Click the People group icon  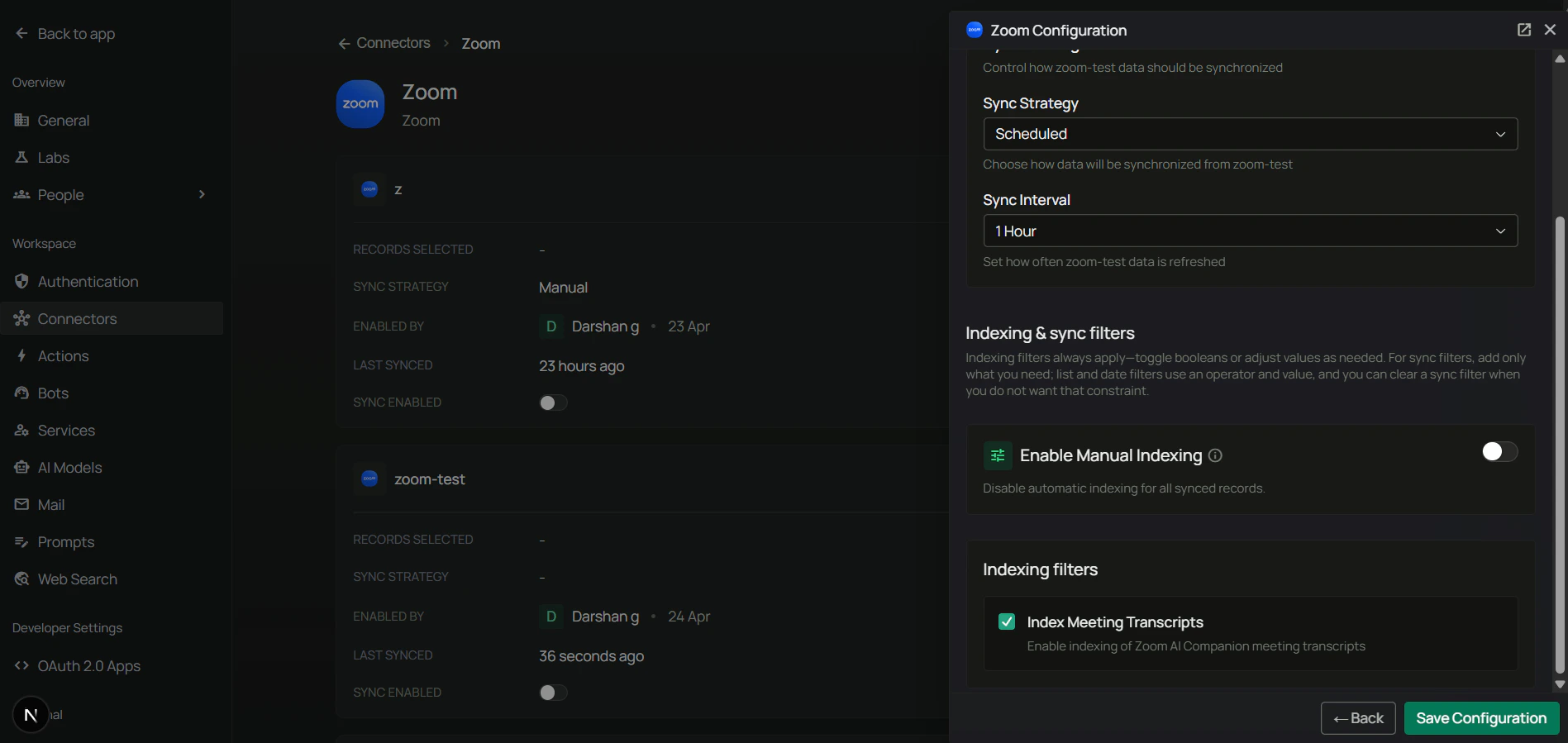[x=21, y=194]
